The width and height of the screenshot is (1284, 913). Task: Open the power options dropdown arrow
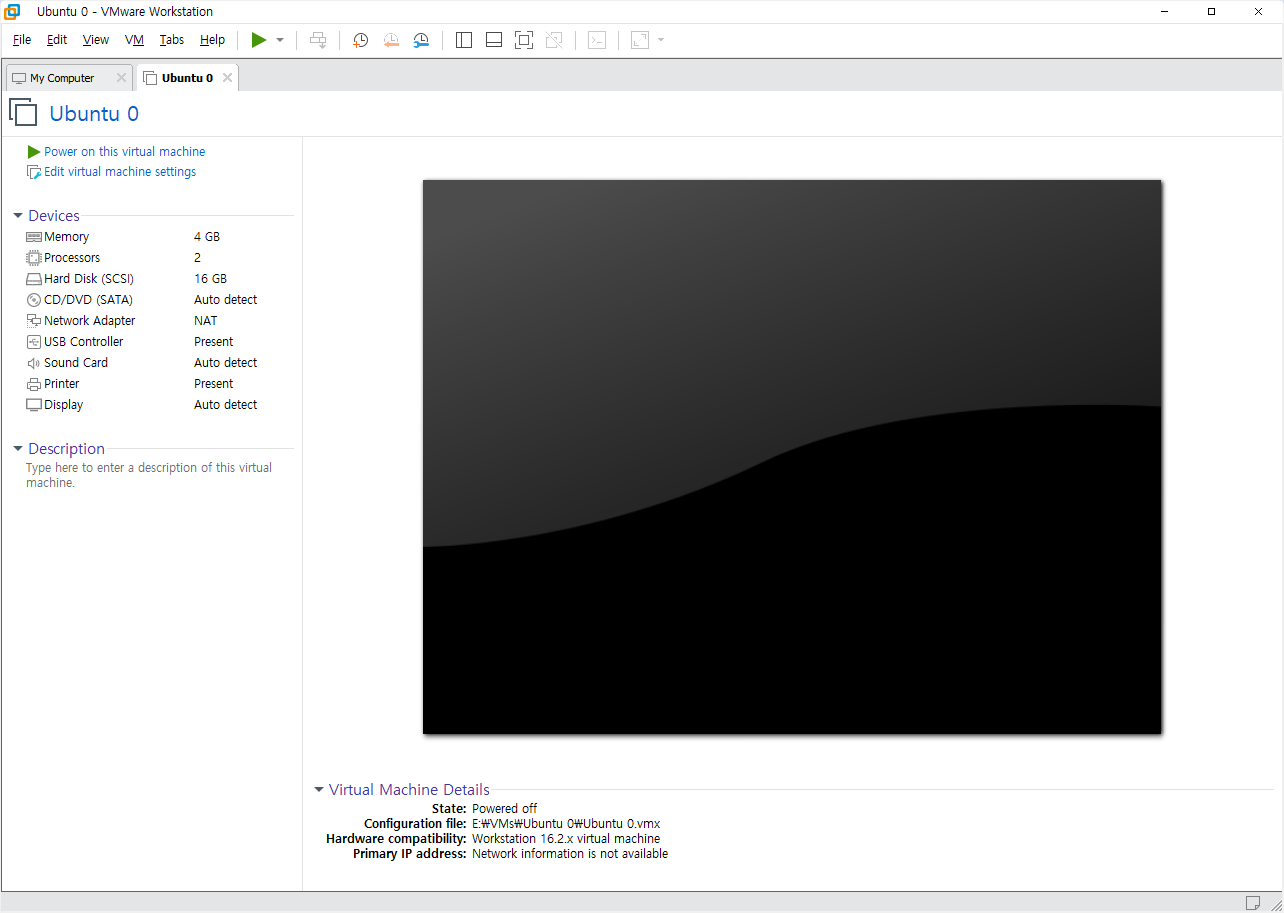[280, 40]
